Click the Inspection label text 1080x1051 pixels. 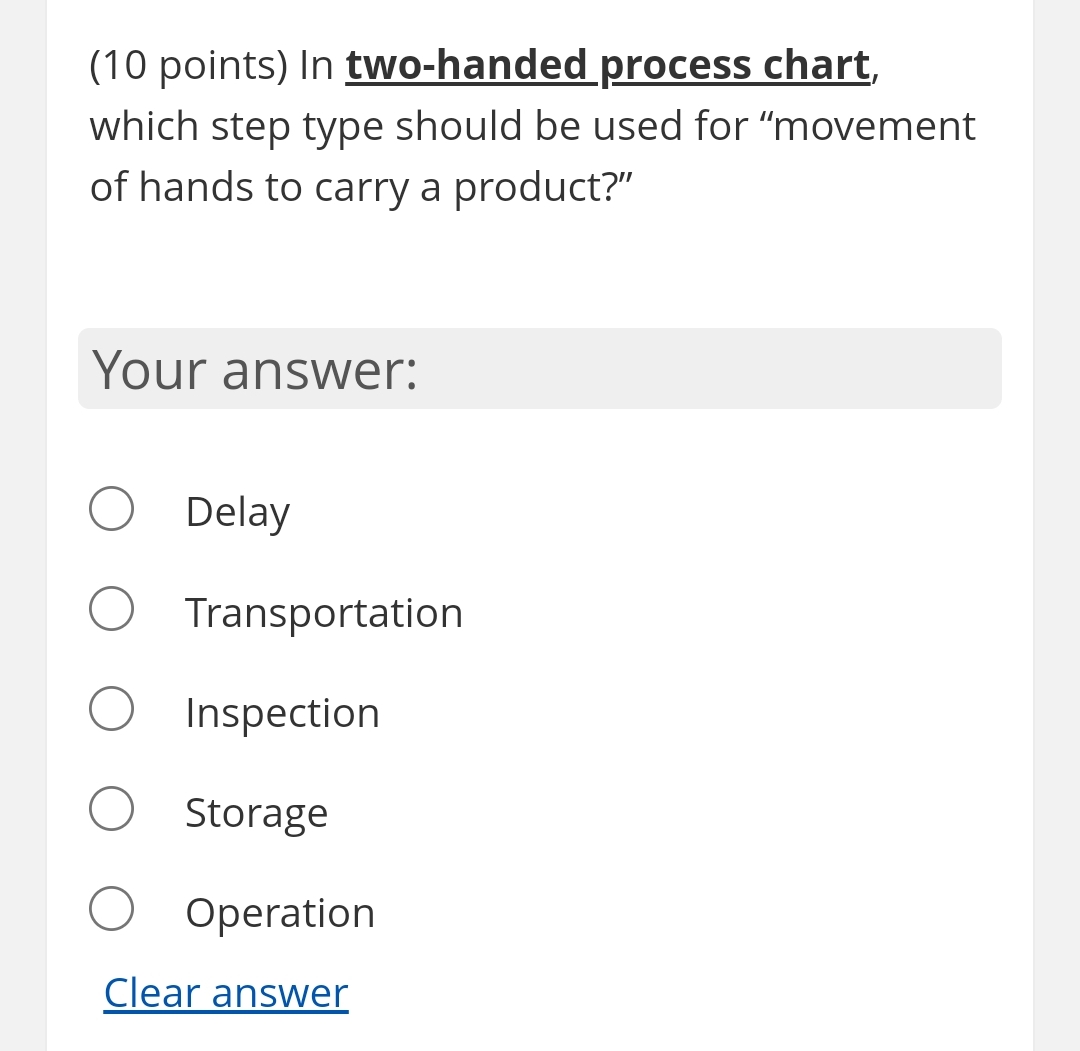point(282,712)
